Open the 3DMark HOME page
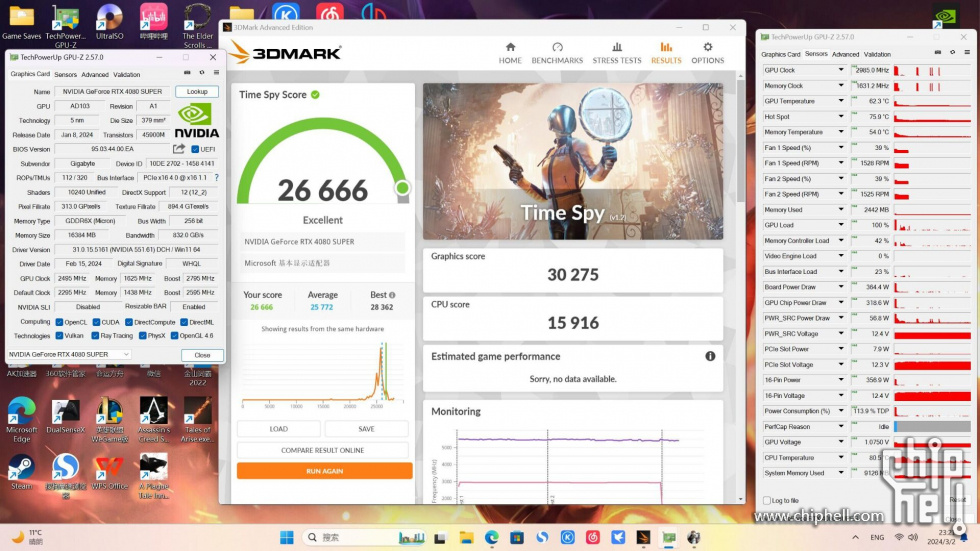Viewport: 980px width, 551px height. 510,53
